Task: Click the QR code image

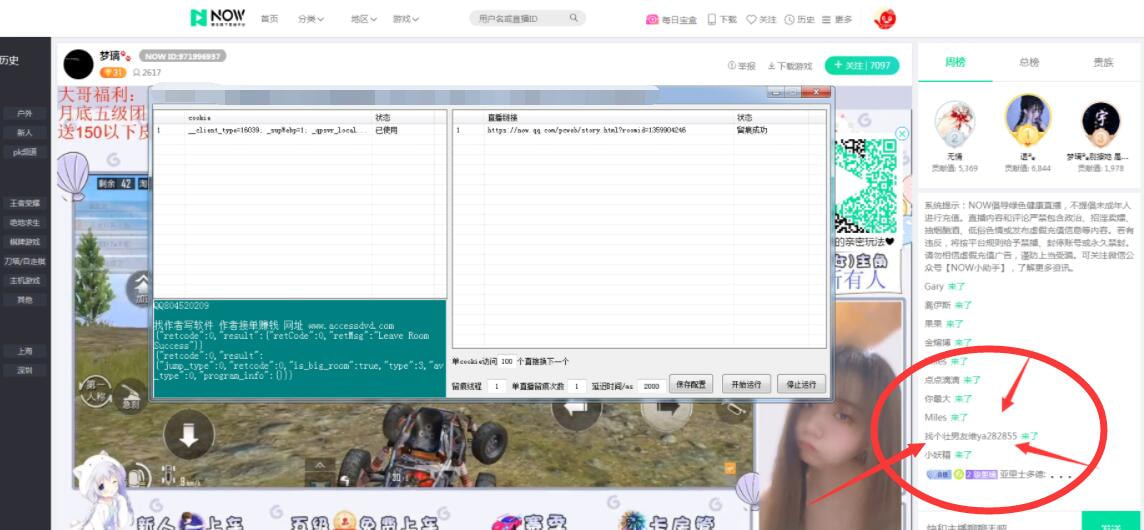Action: pos(866,185)
